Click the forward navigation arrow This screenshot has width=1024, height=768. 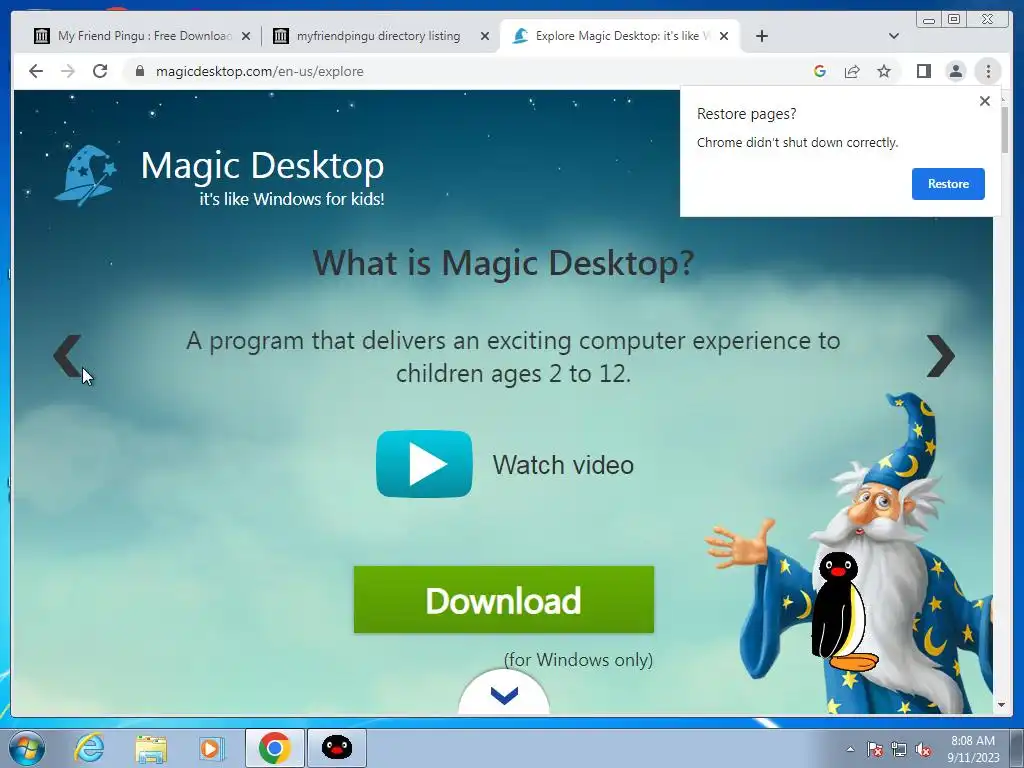point(68,71)
